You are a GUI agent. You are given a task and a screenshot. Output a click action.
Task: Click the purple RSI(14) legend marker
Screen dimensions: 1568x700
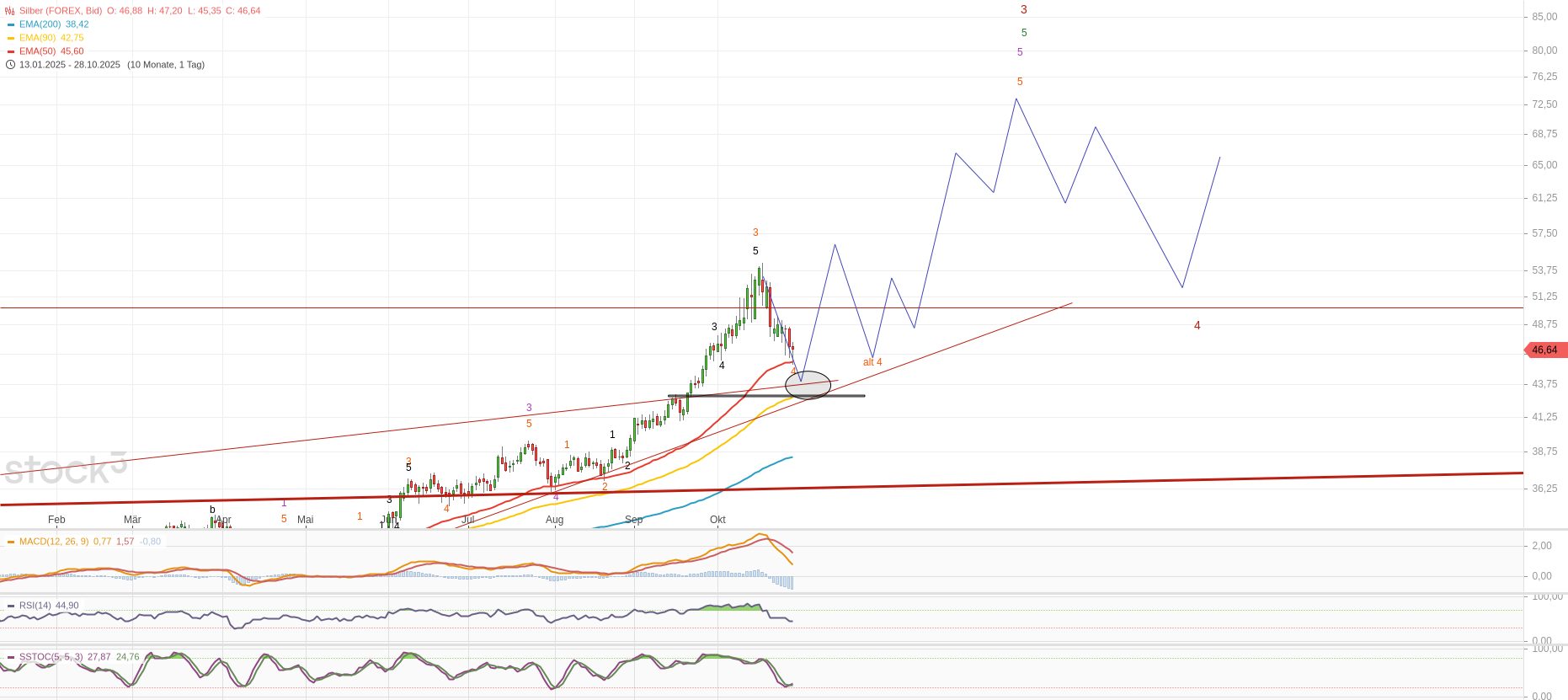point(11,606)
